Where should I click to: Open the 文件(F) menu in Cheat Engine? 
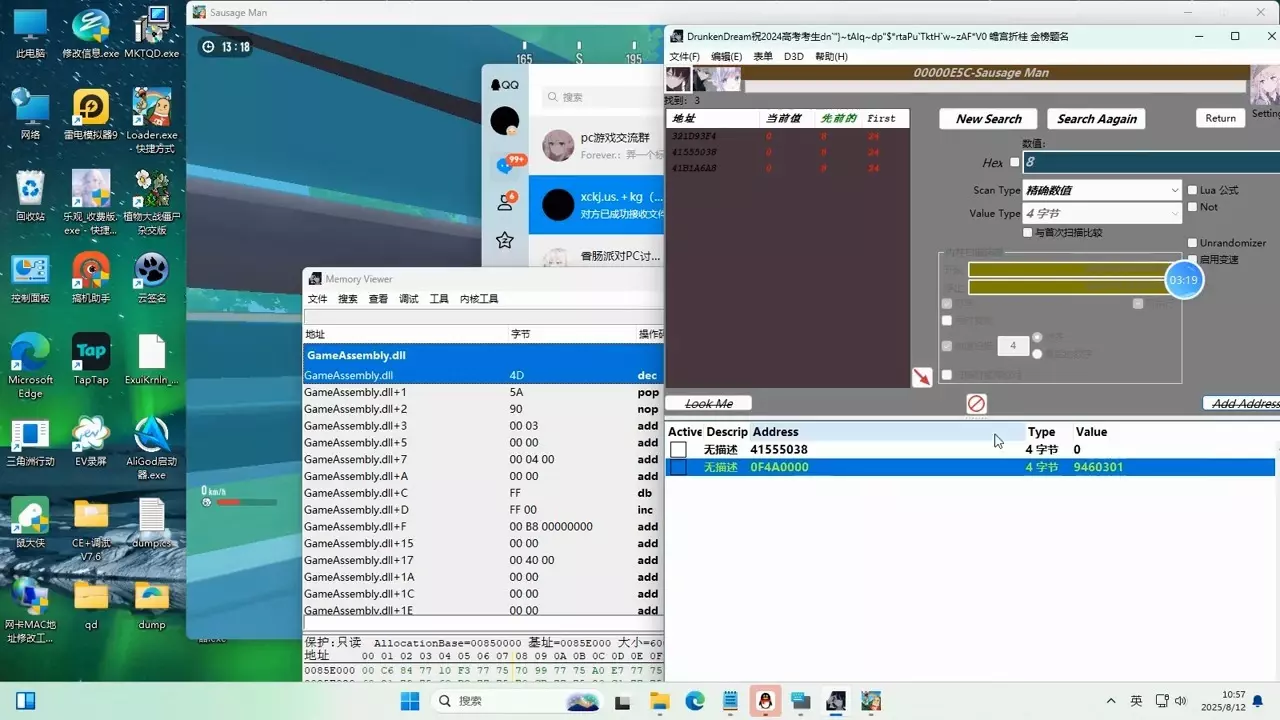(685, 57)
